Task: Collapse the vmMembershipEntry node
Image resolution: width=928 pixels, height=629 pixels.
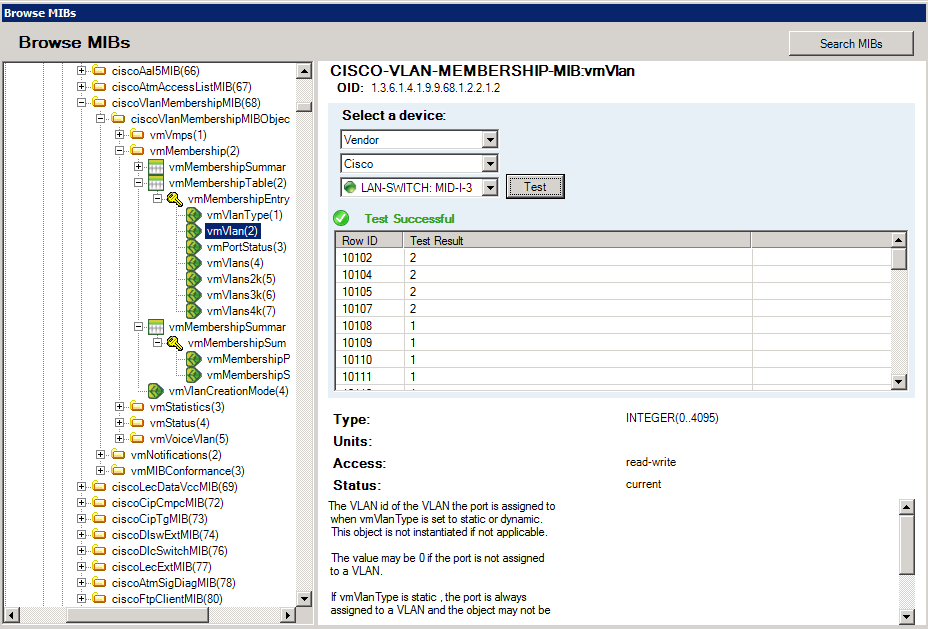Action: [157, 198]
